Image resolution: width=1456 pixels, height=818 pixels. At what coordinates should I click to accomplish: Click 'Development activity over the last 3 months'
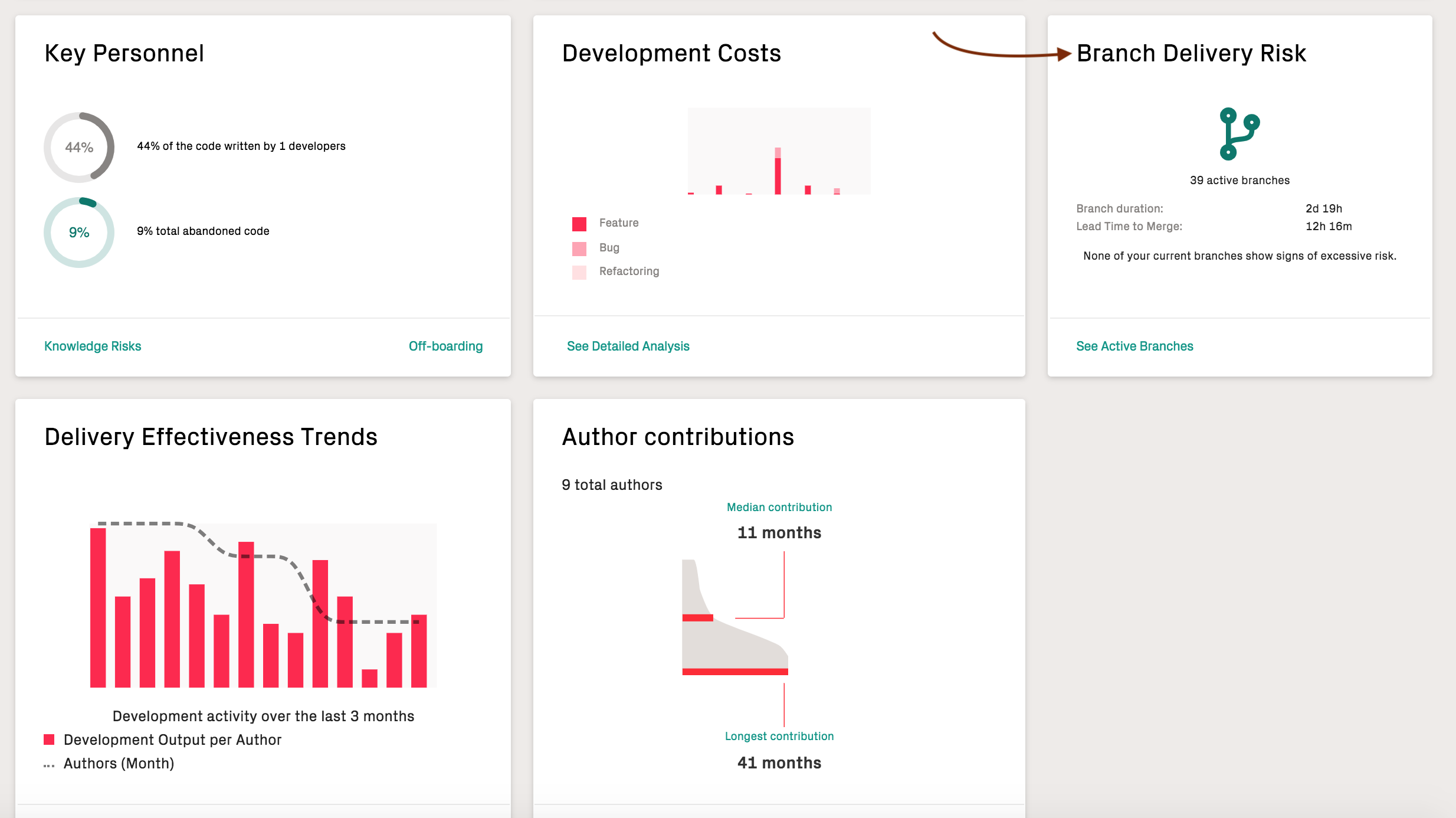point(263,716)
